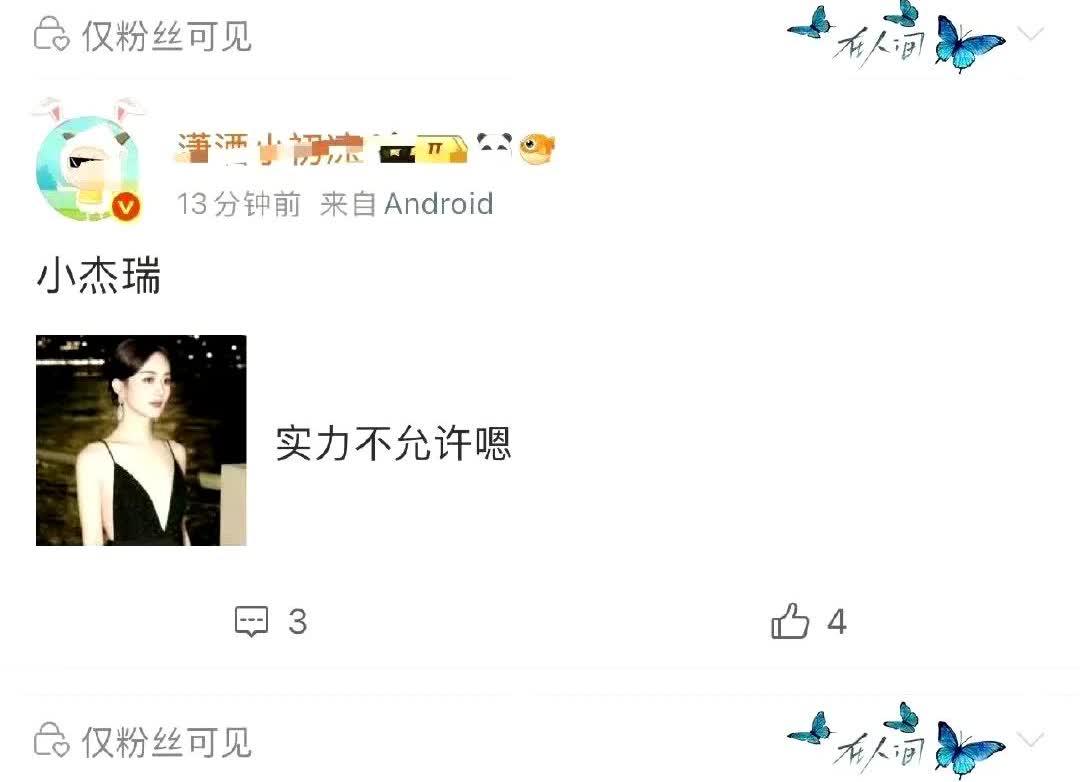Click the top butterfly card decoration

[895, 36]
